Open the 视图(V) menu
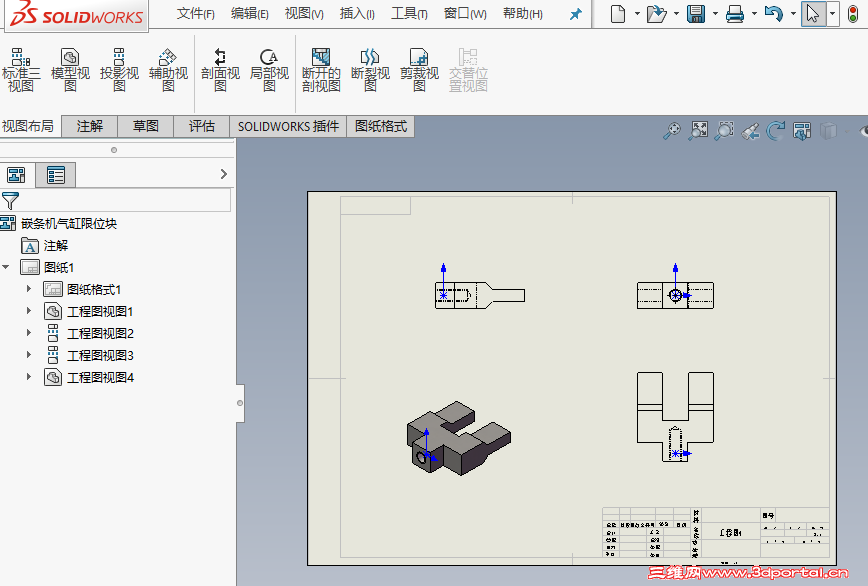868x586 pixels. point(304,14)
